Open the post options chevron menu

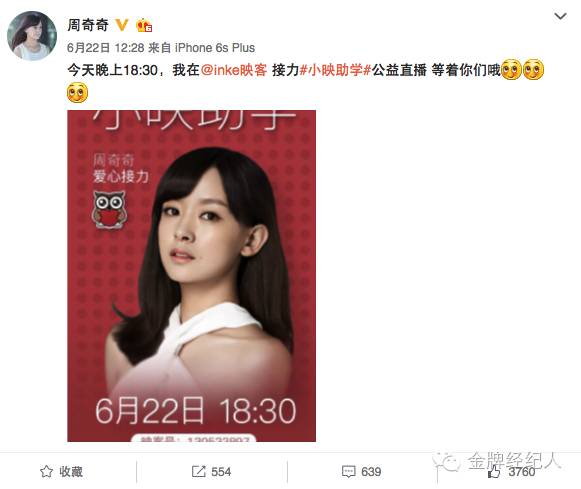click(560, 16)
